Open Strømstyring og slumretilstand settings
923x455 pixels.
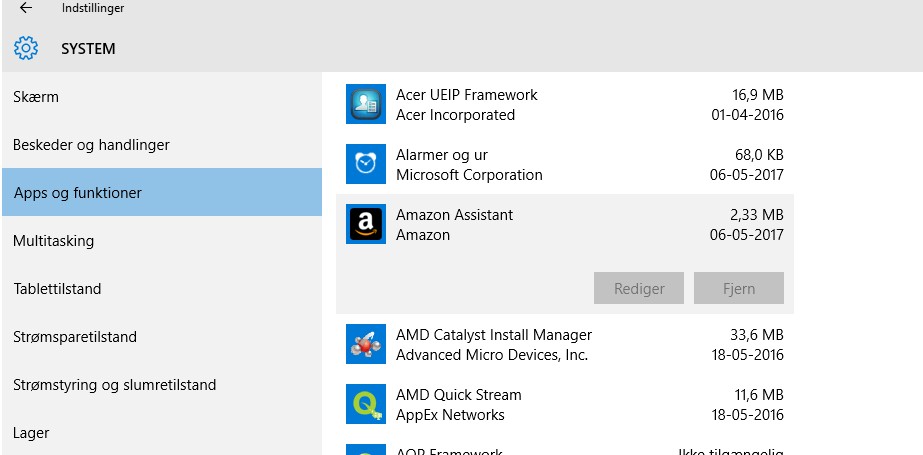(162, 385)
